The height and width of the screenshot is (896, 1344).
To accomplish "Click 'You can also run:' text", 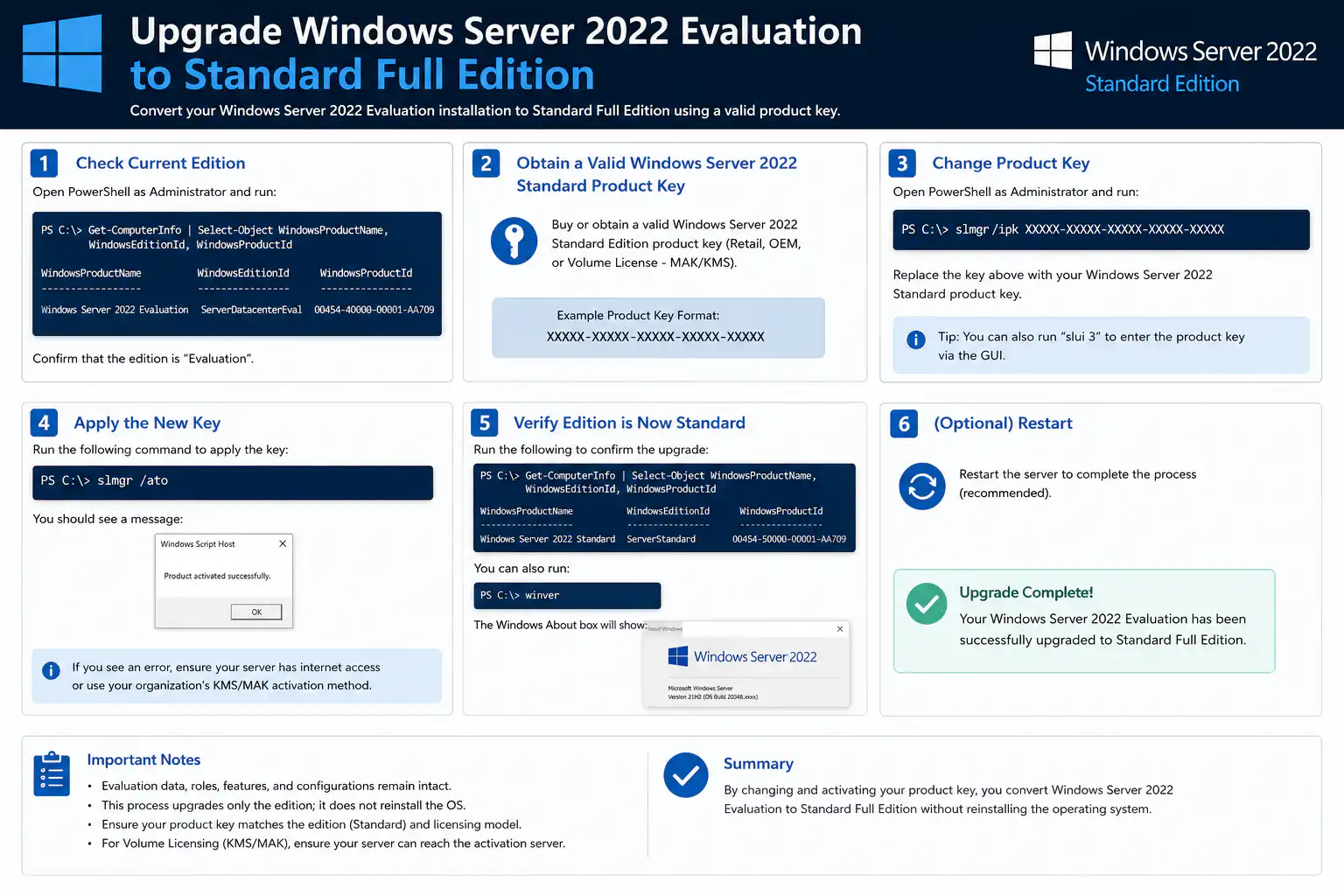I will [x=521, y=569].
